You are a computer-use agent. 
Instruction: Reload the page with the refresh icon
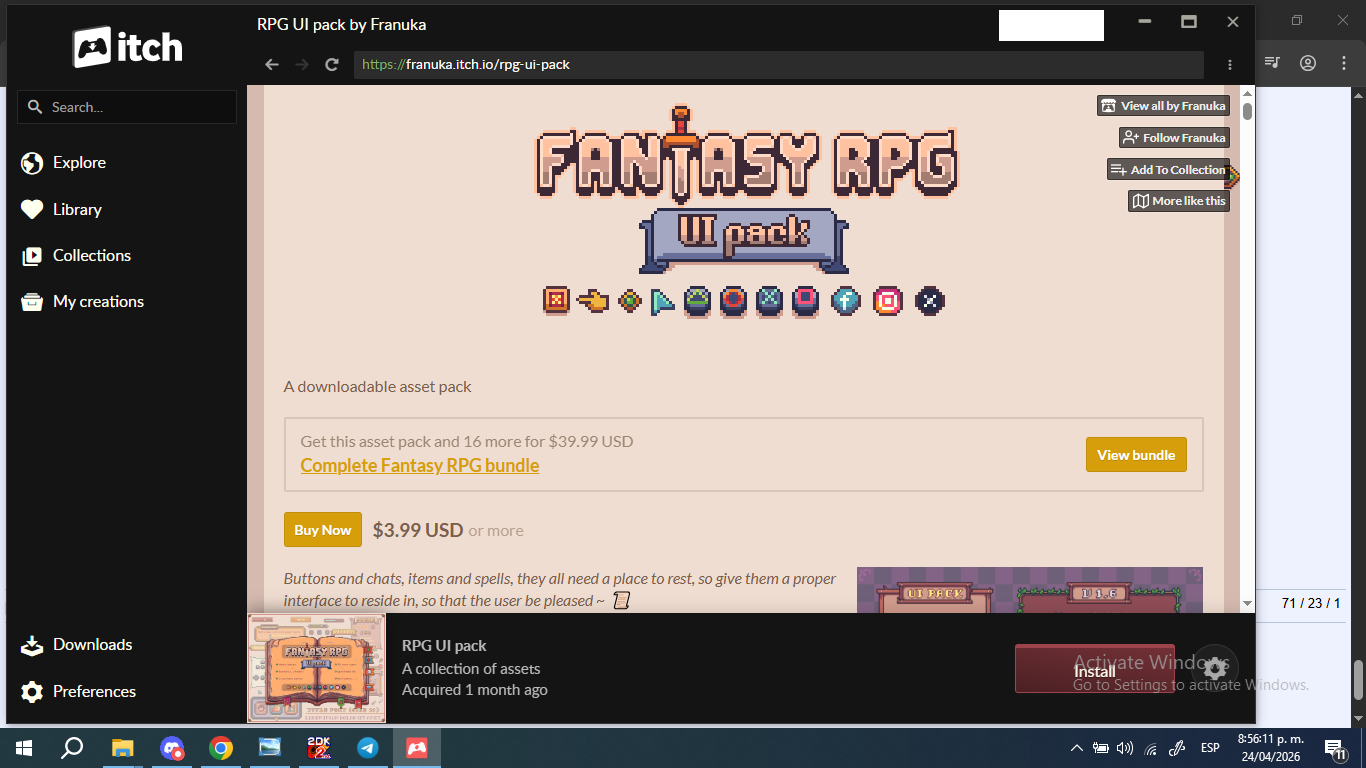click(x=332, y=64)
